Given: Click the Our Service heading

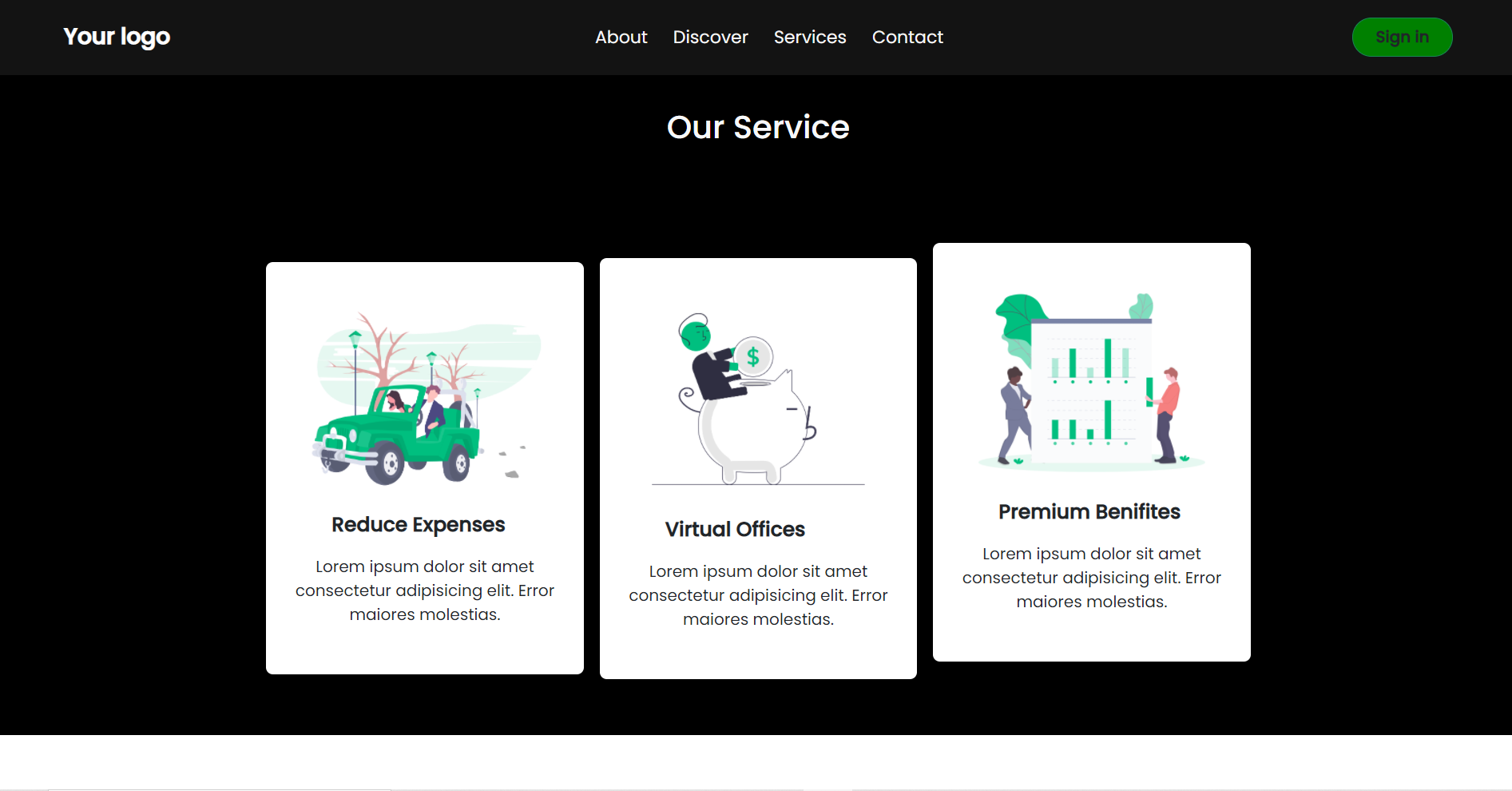Looking at the screenshot, I should tap(758, 127).
